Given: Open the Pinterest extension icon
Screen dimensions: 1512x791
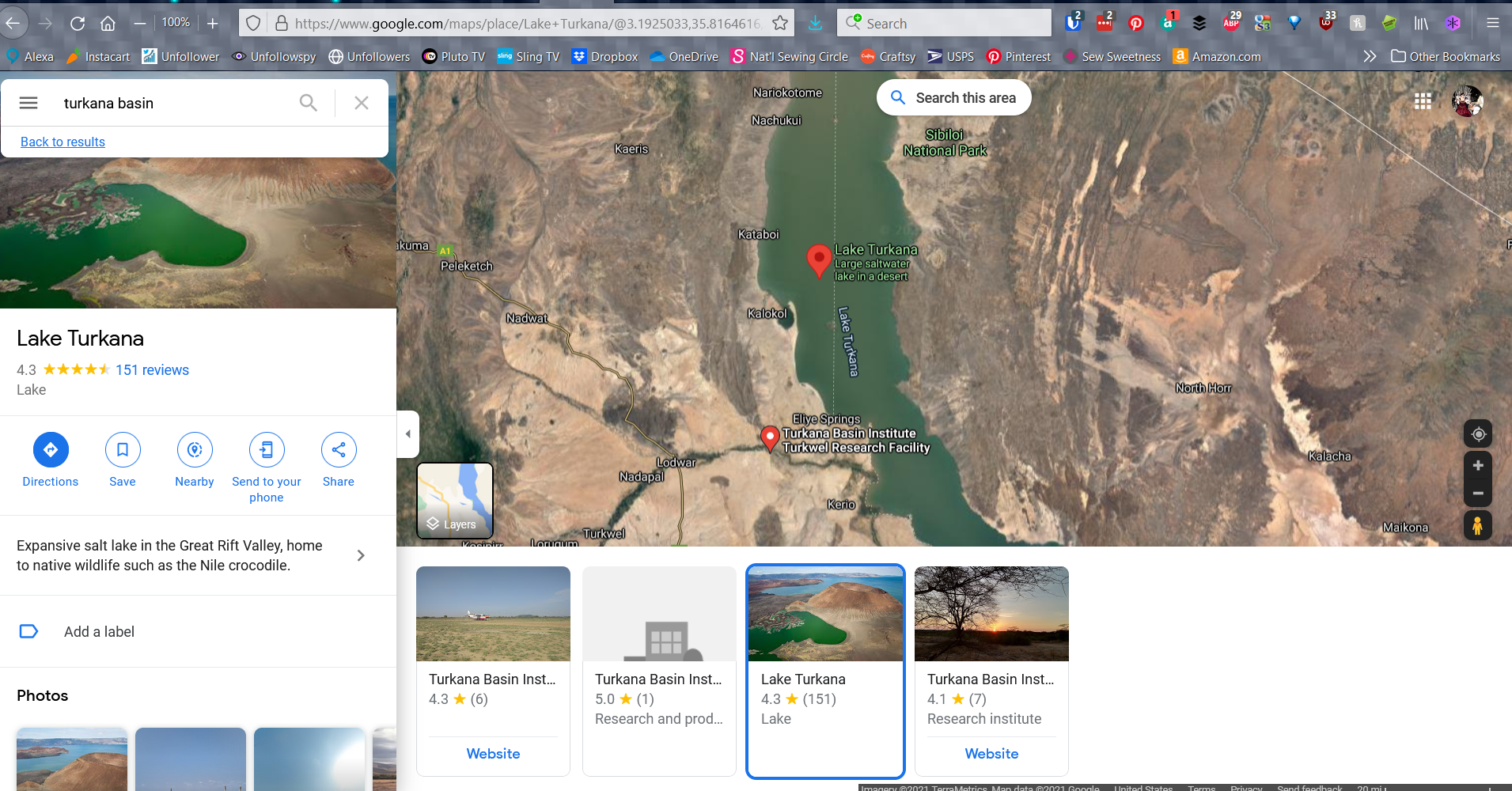Looking at the screenshot, I should [x=1136, y=23].
